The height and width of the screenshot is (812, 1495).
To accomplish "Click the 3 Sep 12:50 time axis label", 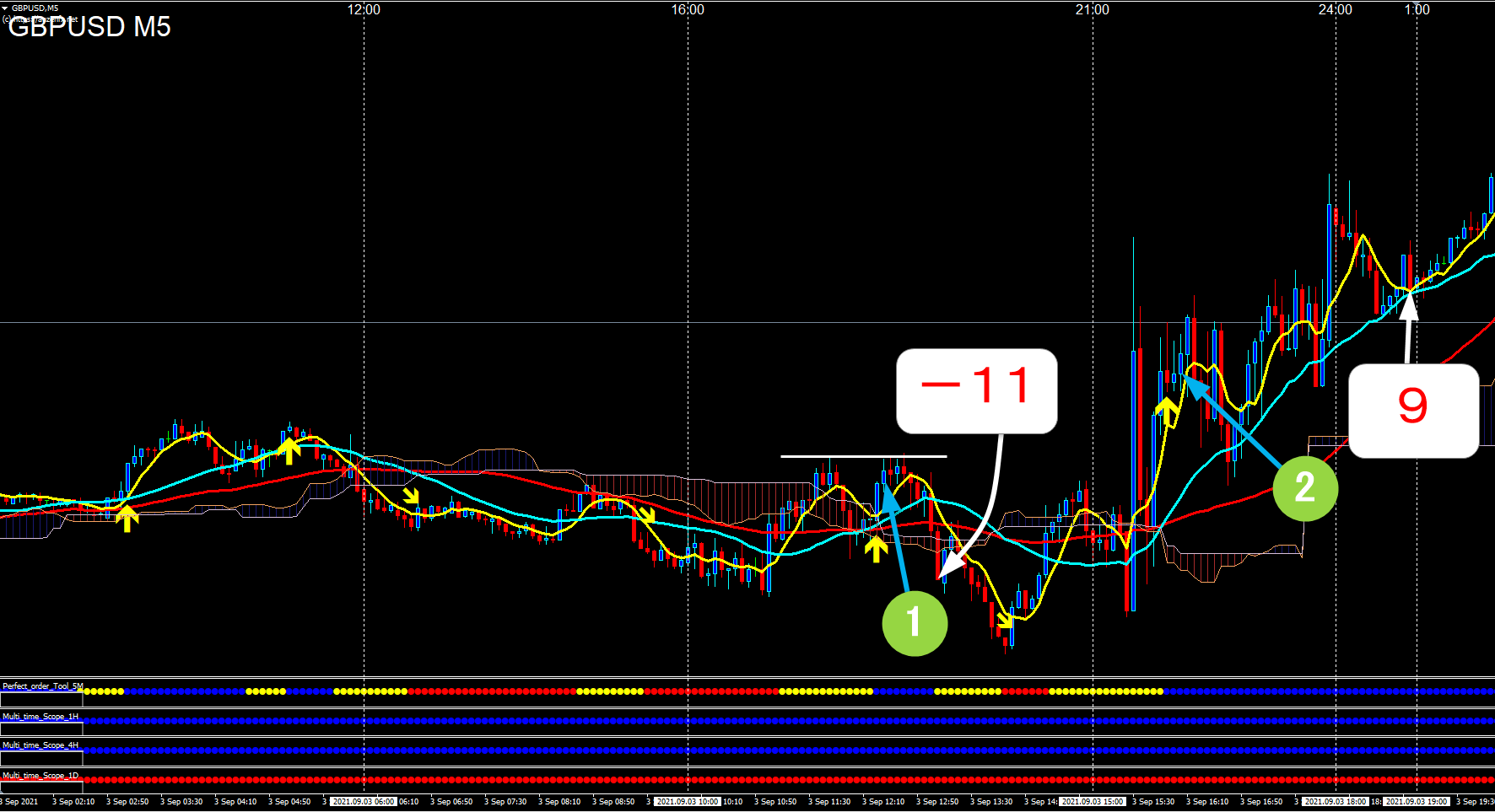I will (937, 802).
